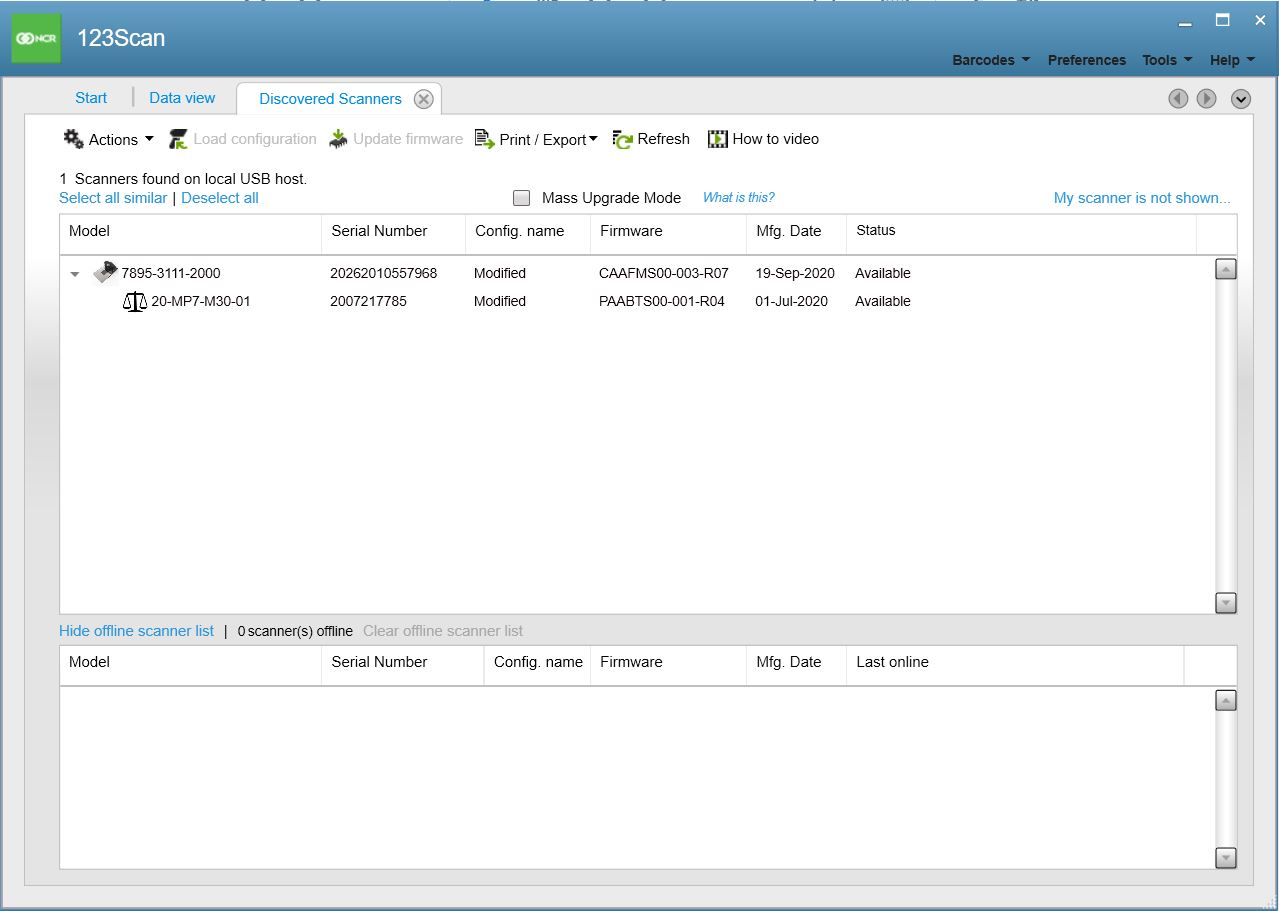
Task: Click the 20-MP7-M30-01 scale icon
Action: [x=135, y=301]
